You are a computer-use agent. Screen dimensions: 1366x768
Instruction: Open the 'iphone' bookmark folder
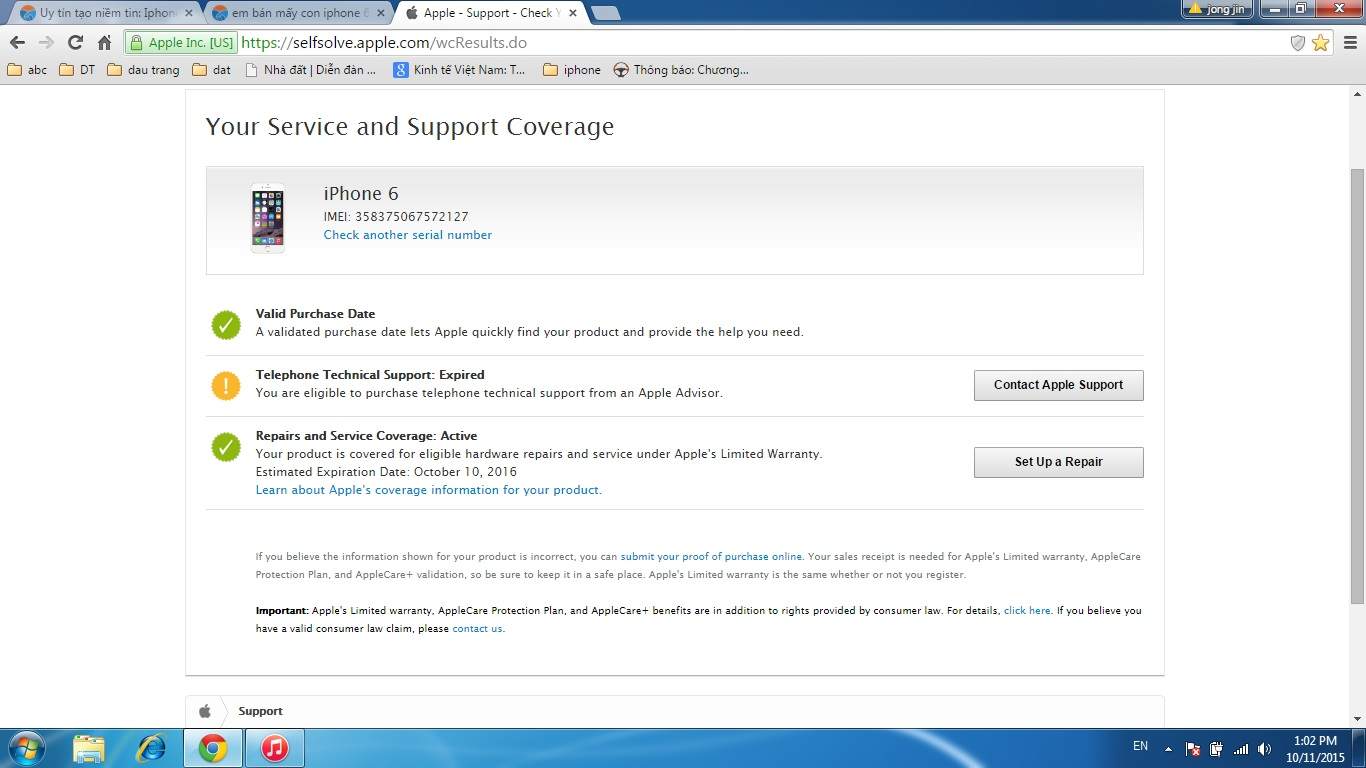(x=572, y=70)
